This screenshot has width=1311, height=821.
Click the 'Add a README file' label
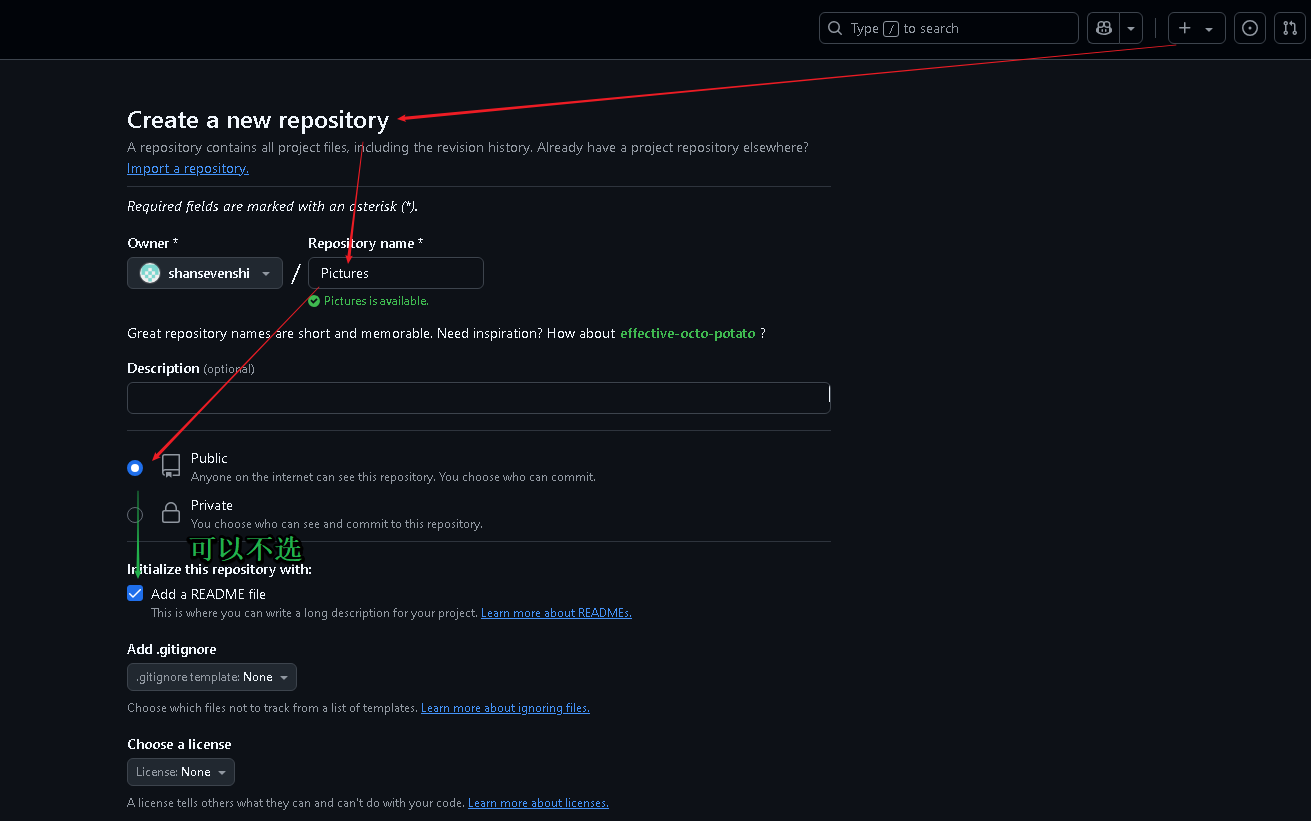(208, 594)
